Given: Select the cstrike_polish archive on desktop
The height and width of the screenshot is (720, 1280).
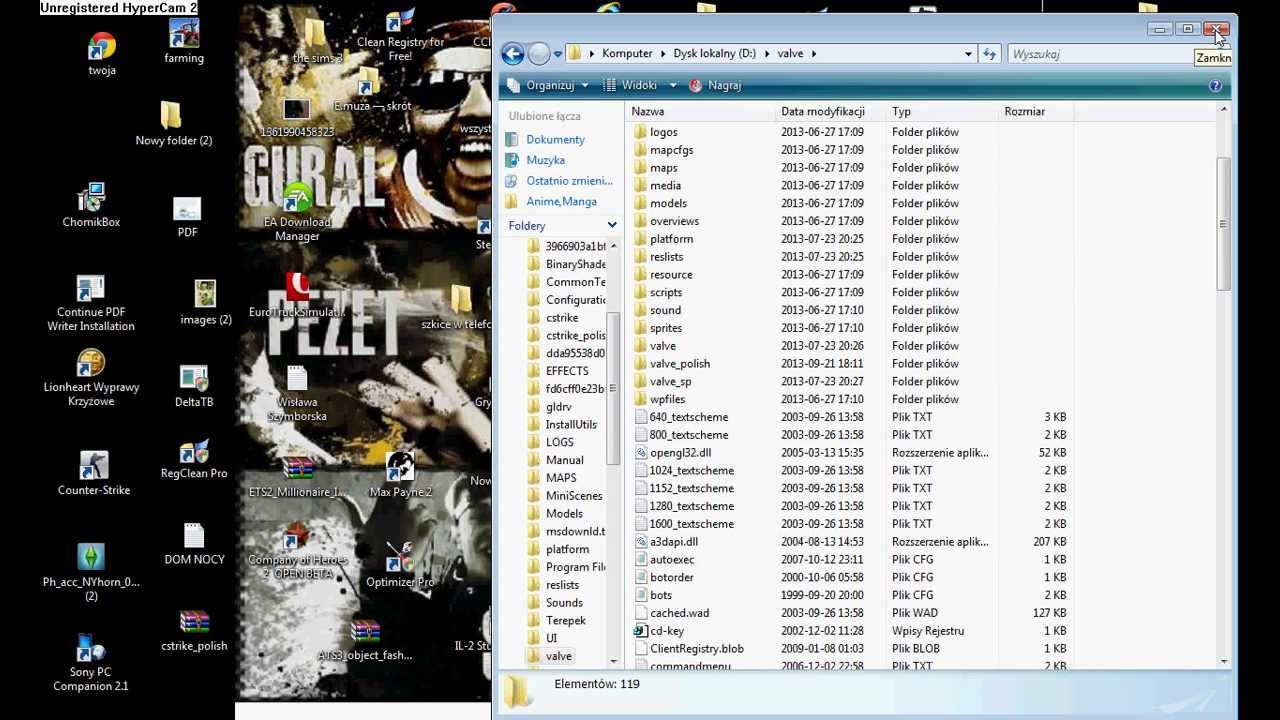Looking at the screenshot, I should pyautogui.click(x=194, y=631).
